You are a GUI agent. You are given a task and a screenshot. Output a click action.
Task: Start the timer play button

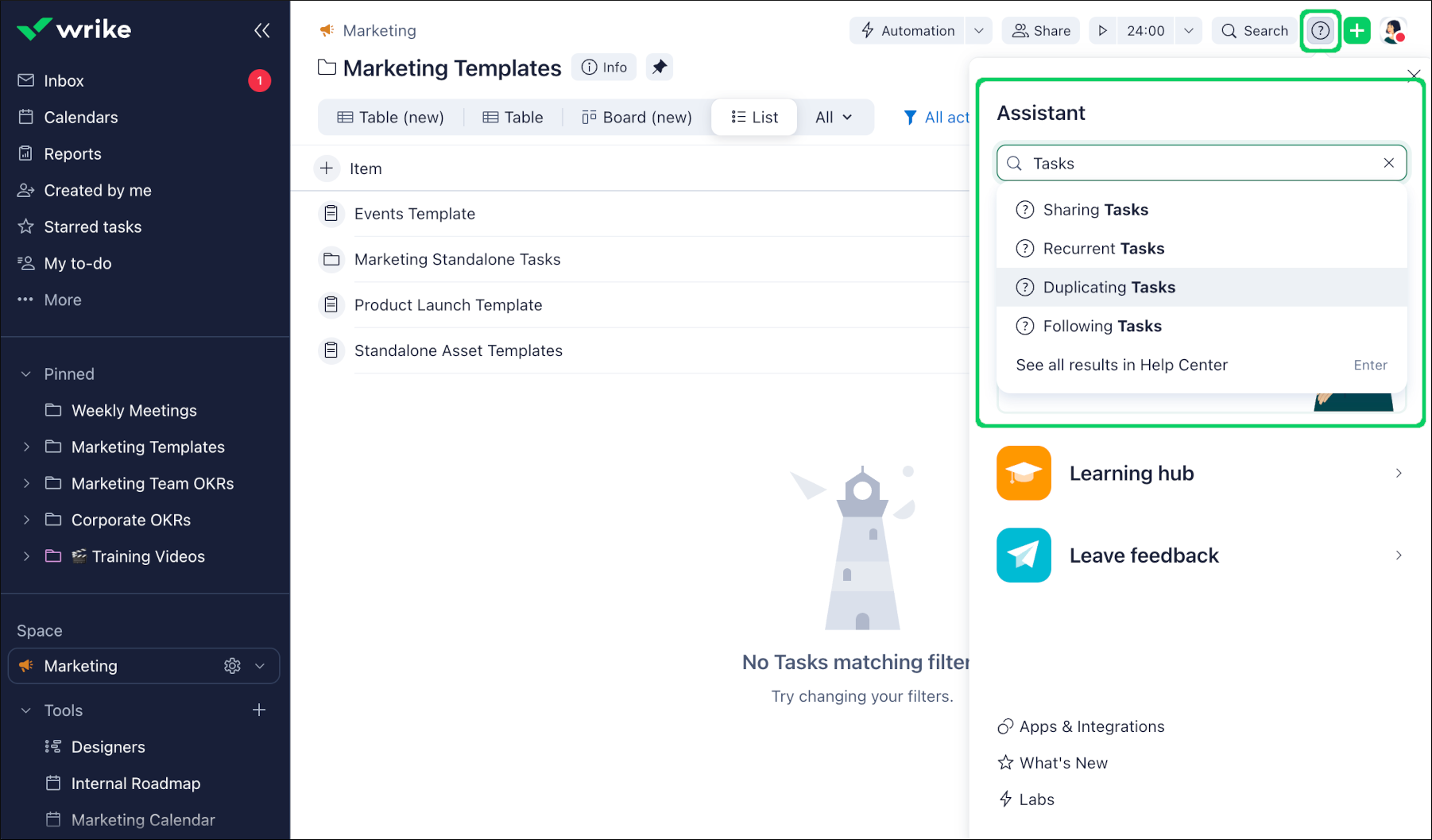coord(1102,31)
